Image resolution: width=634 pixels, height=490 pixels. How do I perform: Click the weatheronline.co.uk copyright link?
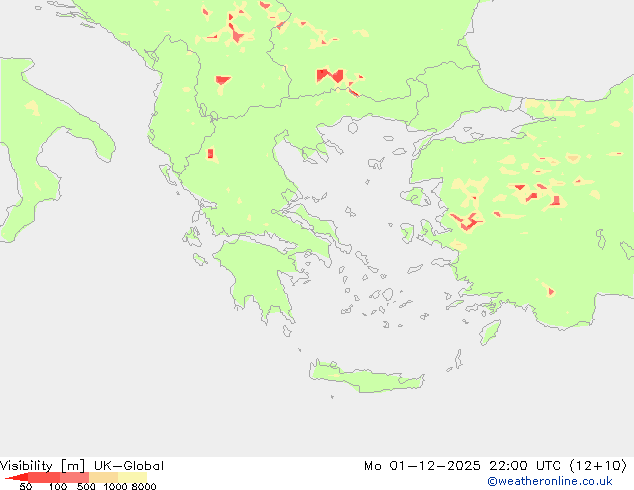coord(550,481)
